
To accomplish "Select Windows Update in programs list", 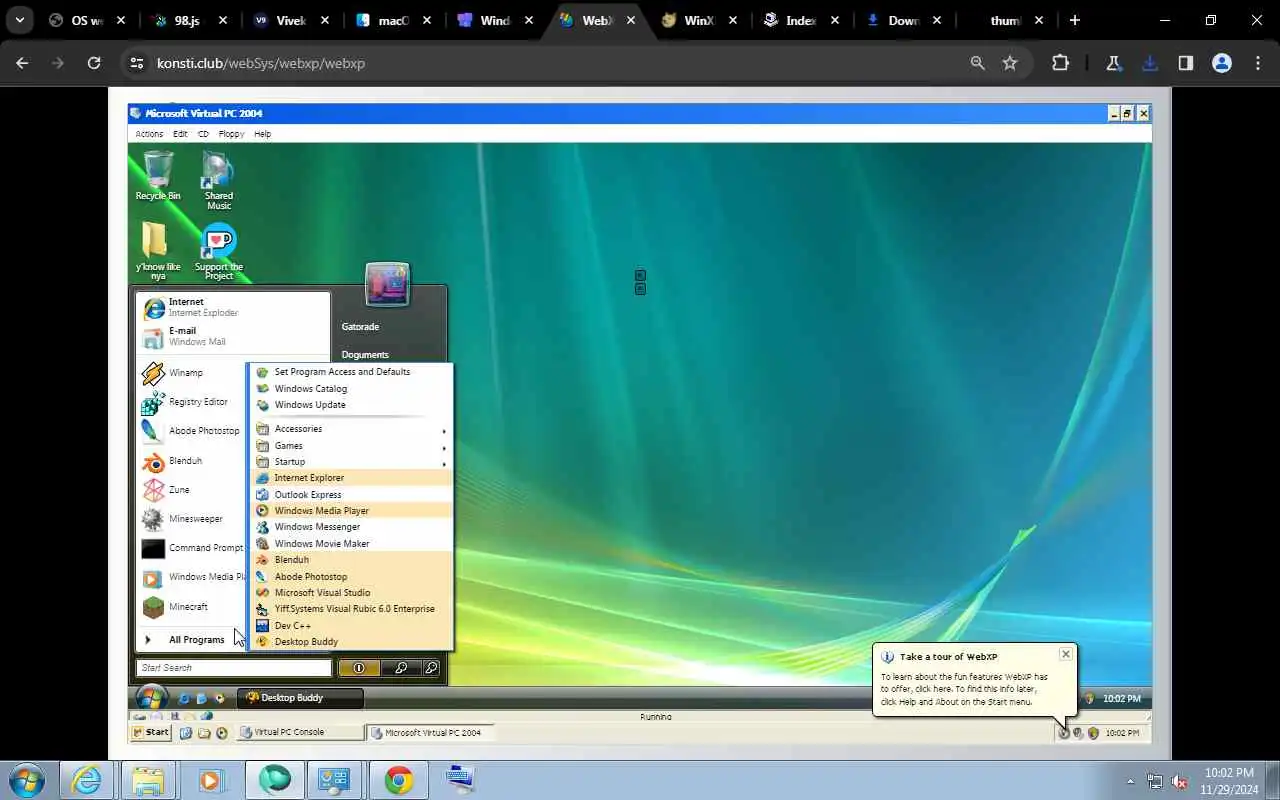I will point(351,405).
